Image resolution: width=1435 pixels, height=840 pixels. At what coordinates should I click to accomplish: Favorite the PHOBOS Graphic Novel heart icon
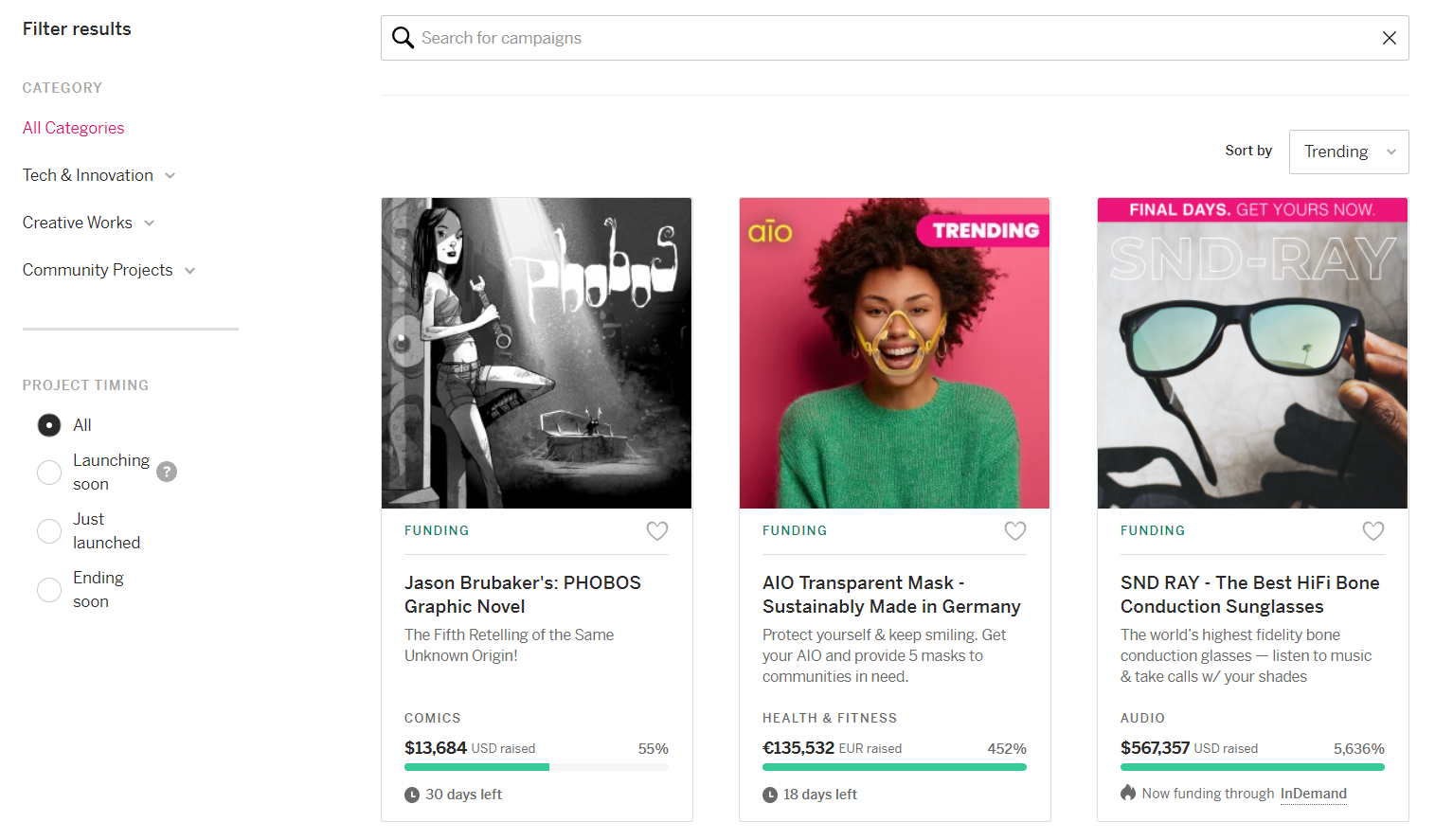point(657,531)
